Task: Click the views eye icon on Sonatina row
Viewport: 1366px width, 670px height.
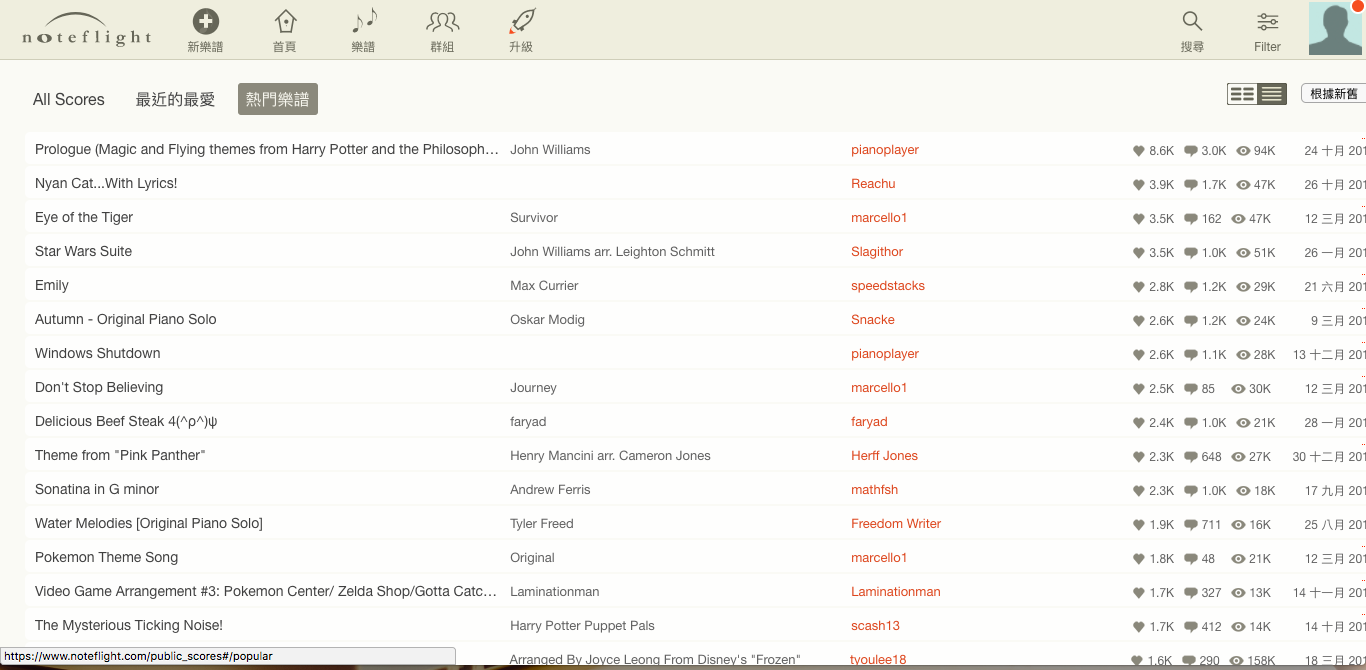Action: pyautogui.click(x=1244, y=491)
